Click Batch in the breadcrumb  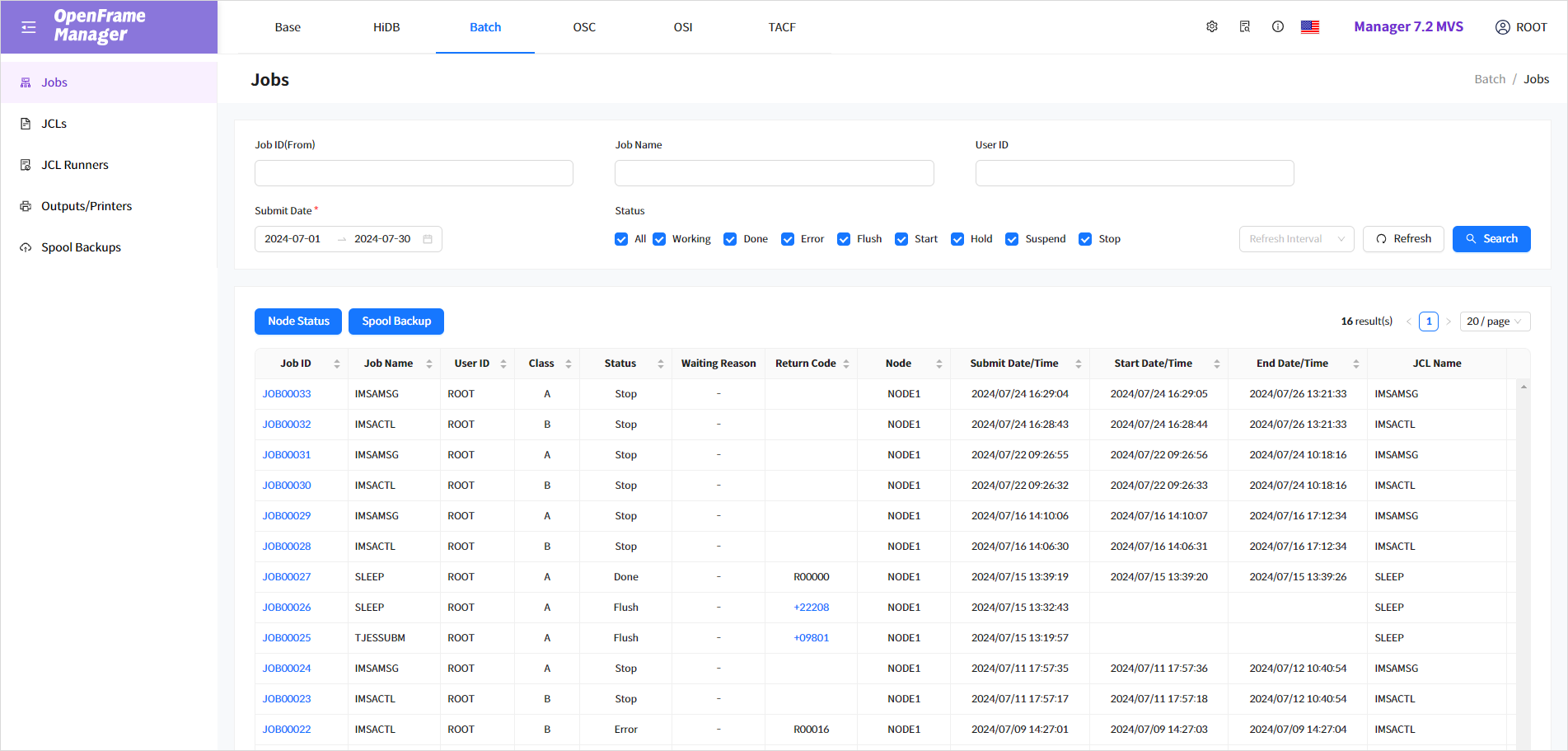pos(1490,79)
